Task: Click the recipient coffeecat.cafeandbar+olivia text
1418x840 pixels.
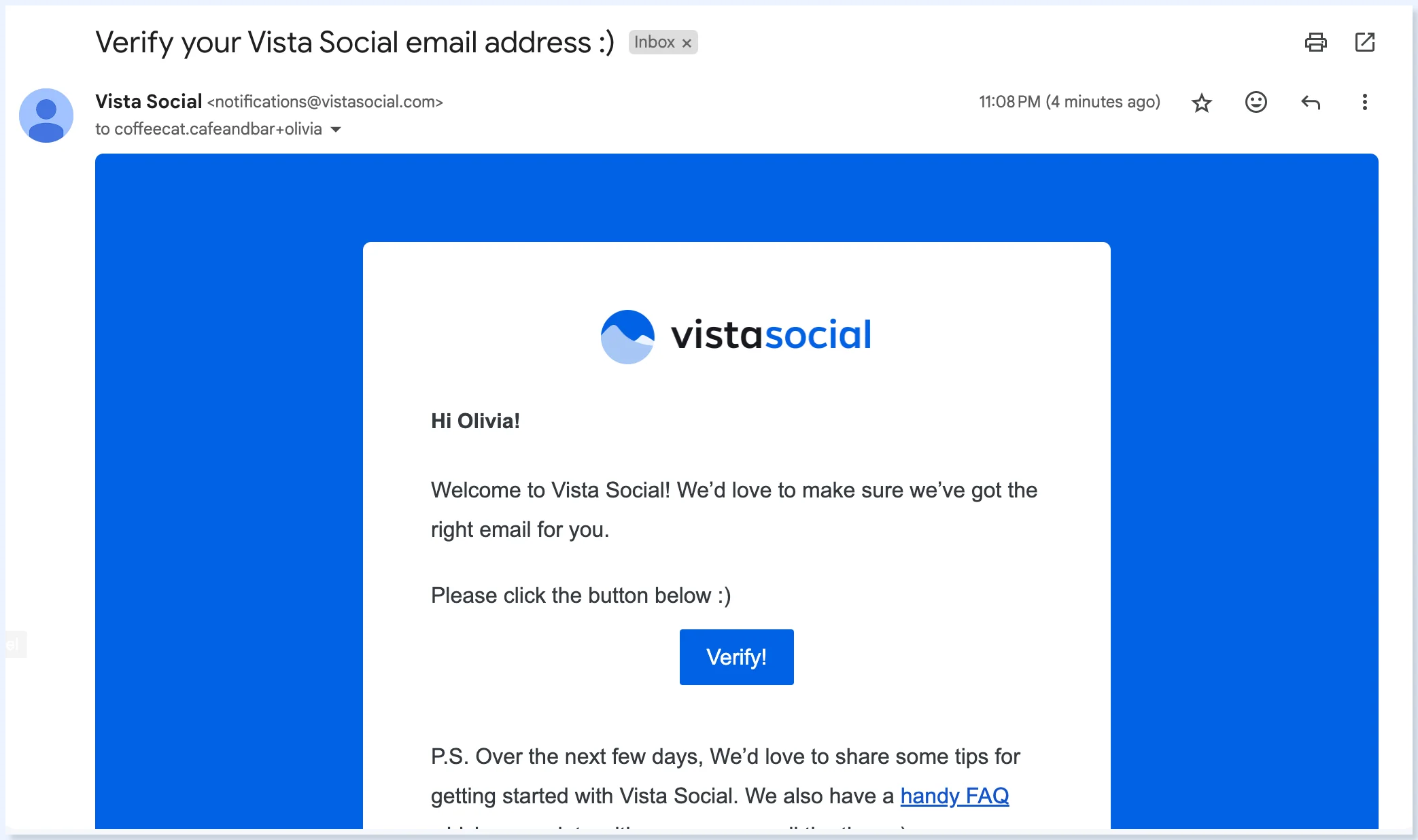Action: (x=209, y=129)
